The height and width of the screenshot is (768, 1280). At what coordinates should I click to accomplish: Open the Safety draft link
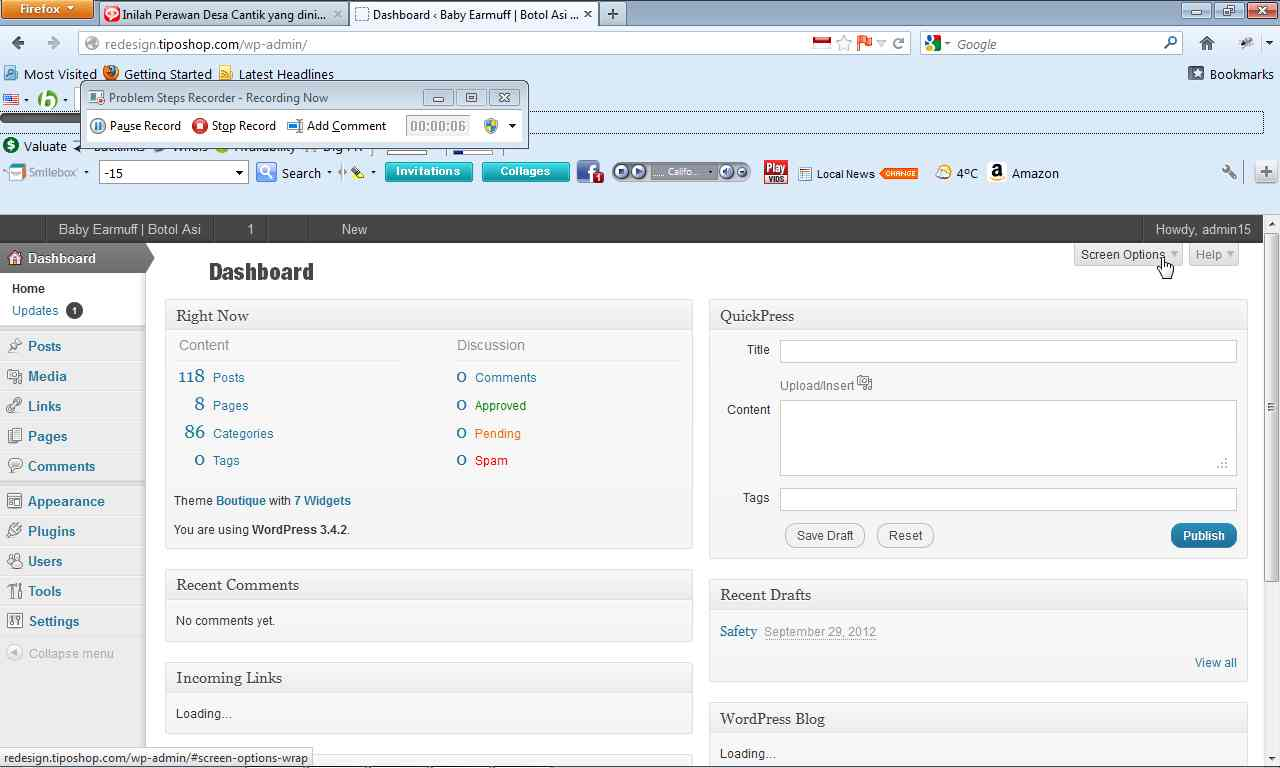click(x=738, y=631)
